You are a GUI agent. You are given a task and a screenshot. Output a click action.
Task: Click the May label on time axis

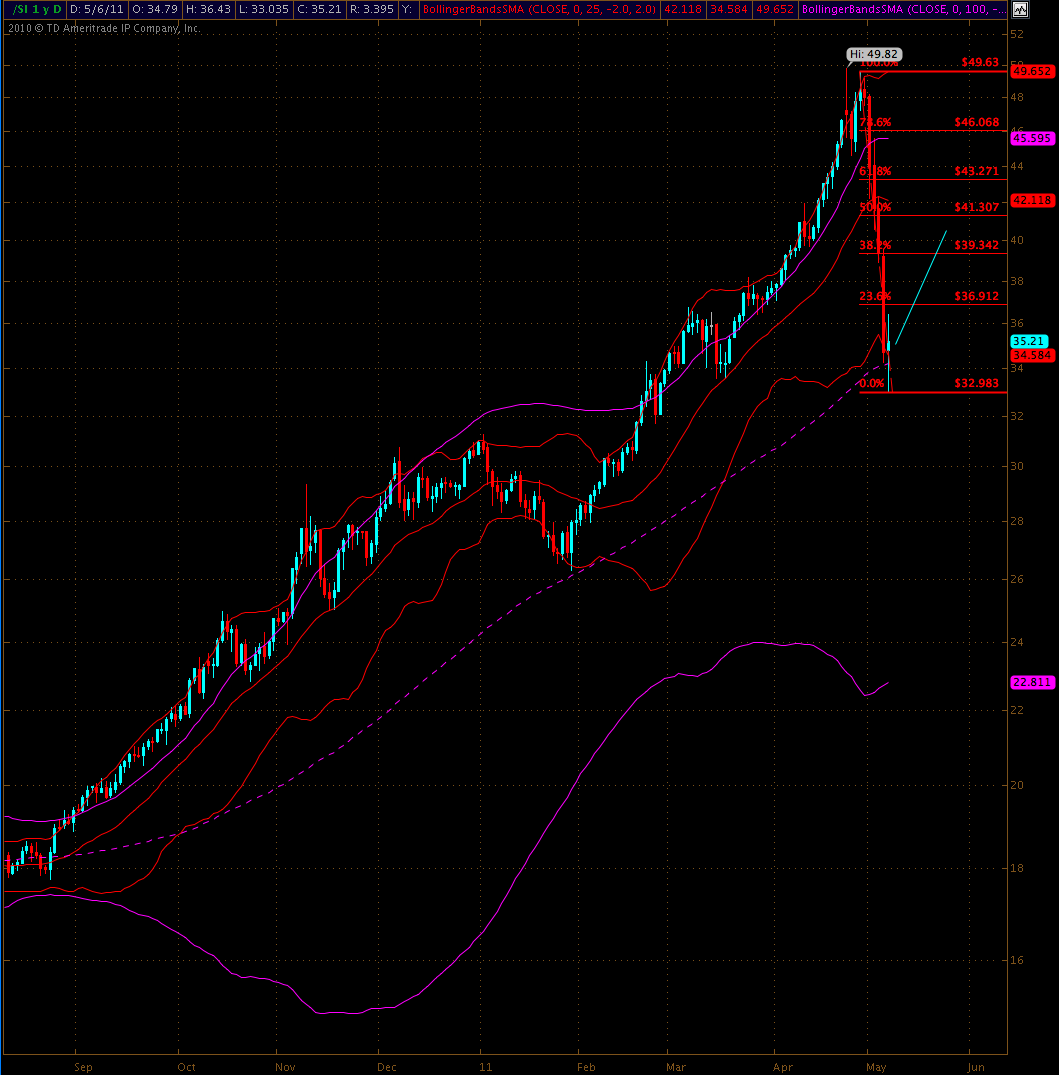point(876,1066)
